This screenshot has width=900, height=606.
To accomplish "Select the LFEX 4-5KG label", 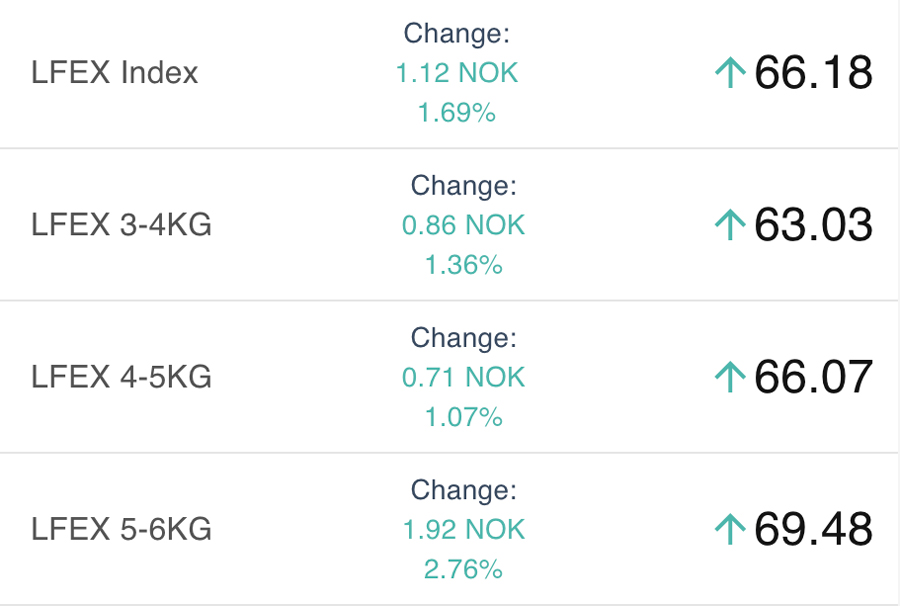I will pyautogui.click(x=121, y=377).
